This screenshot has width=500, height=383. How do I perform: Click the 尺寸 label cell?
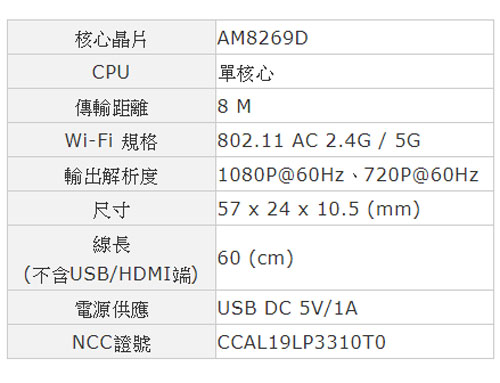point(111,210)
